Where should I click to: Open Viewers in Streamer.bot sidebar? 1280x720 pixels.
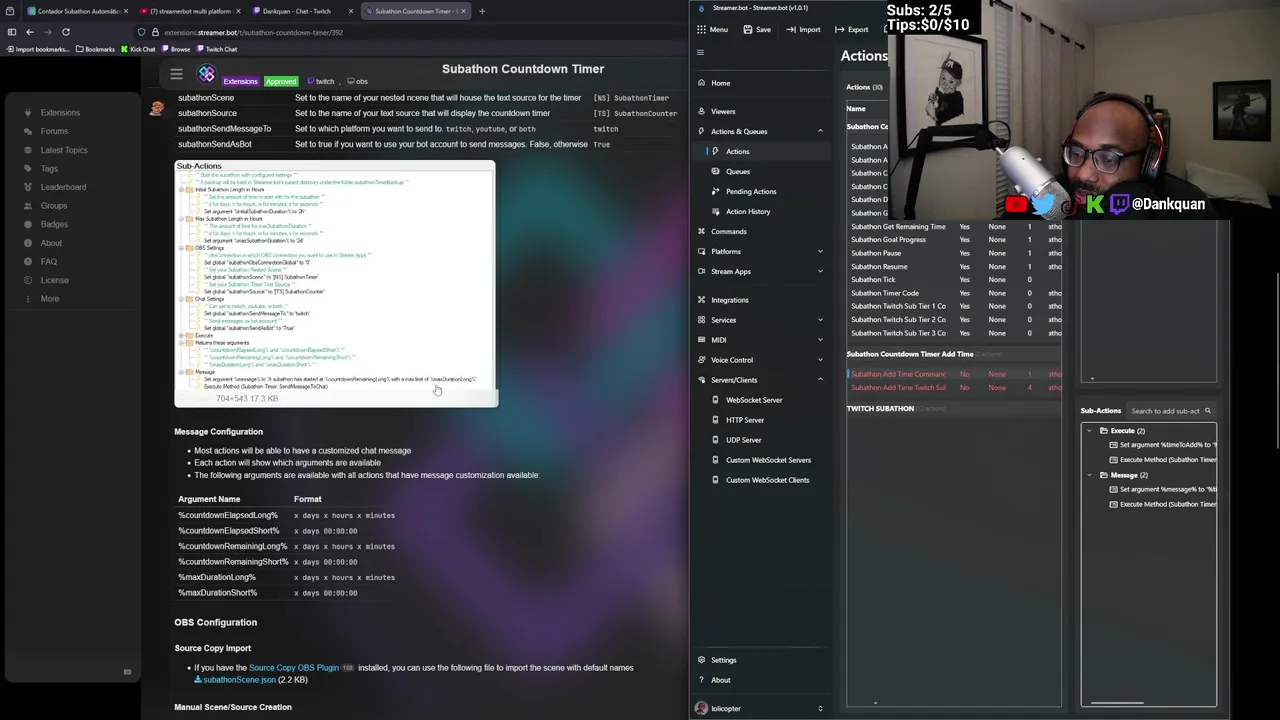click(x=722, y=111)
